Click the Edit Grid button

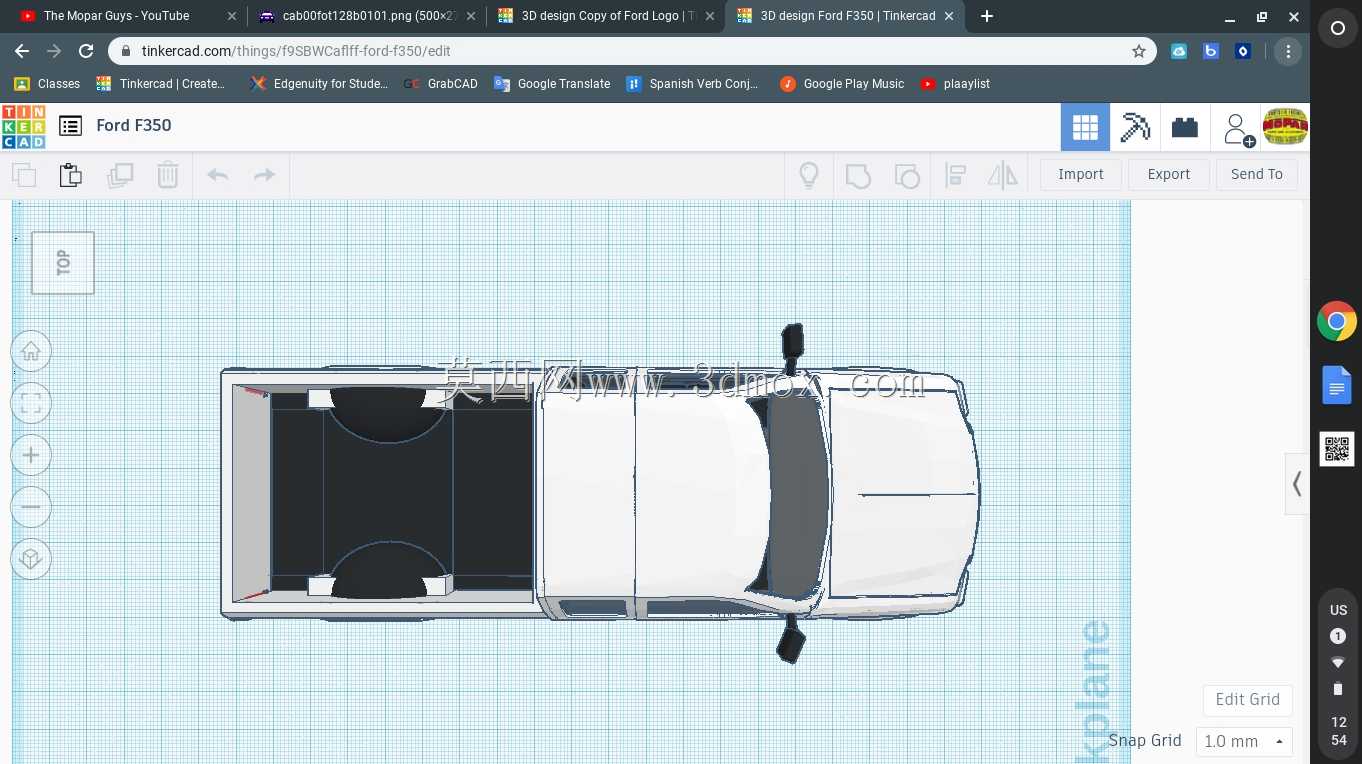(1248, 699)
